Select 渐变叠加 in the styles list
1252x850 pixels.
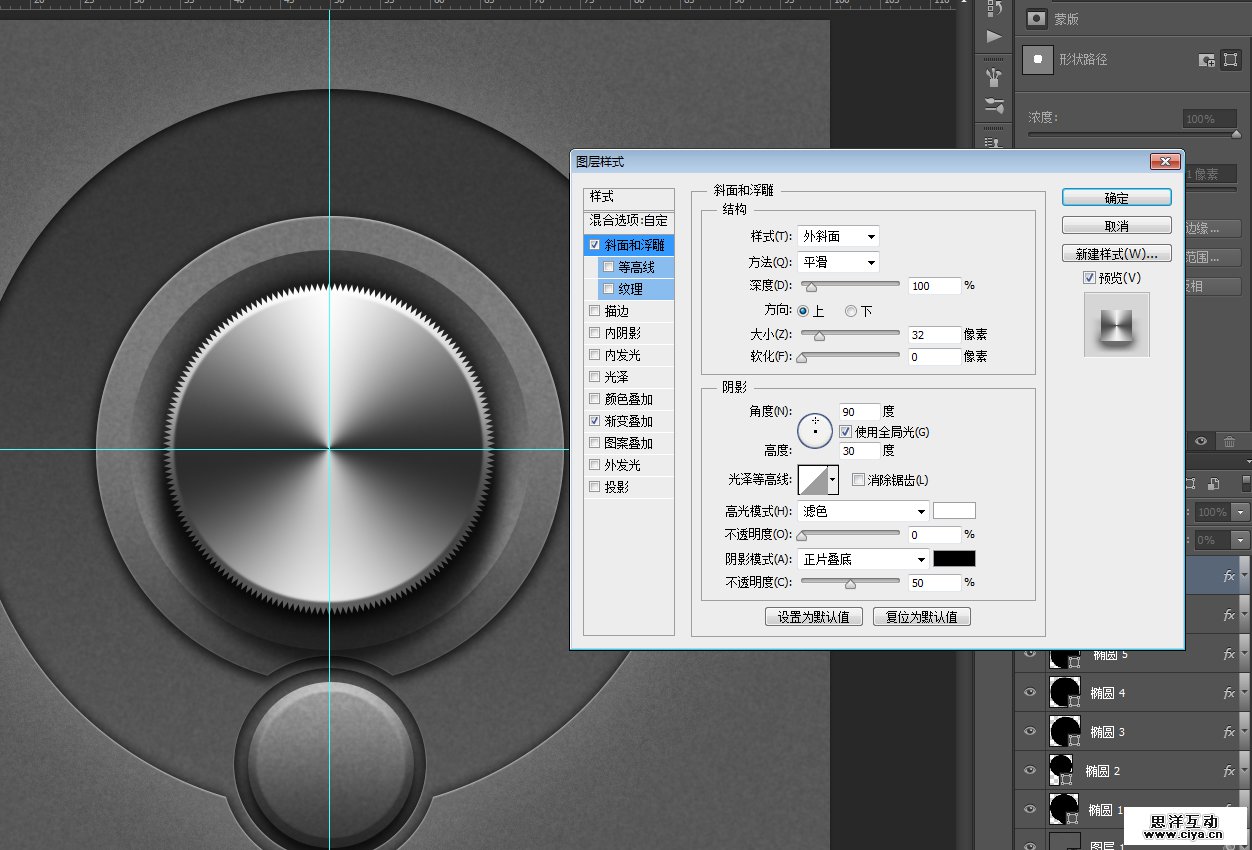point(628,421)
